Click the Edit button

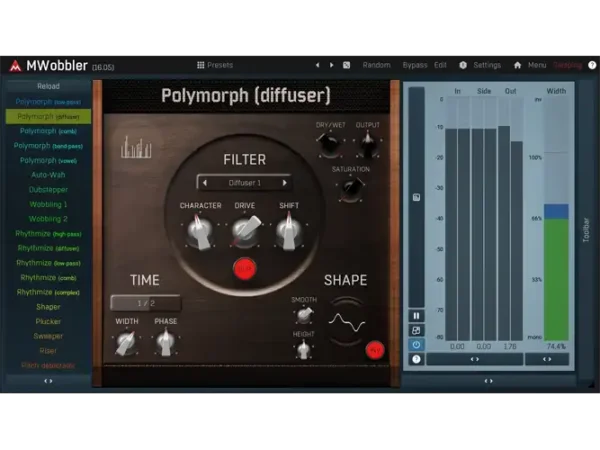(x=440, y=65)
